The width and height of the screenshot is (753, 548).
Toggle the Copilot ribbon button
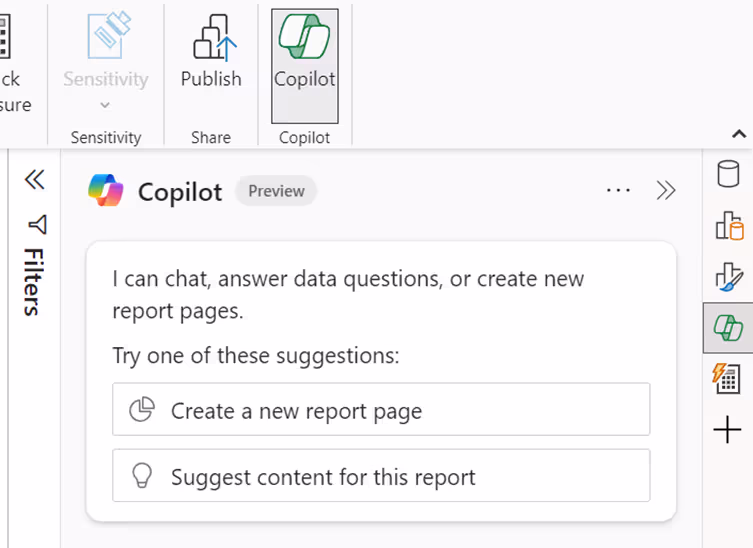click(x=304, y=66)
